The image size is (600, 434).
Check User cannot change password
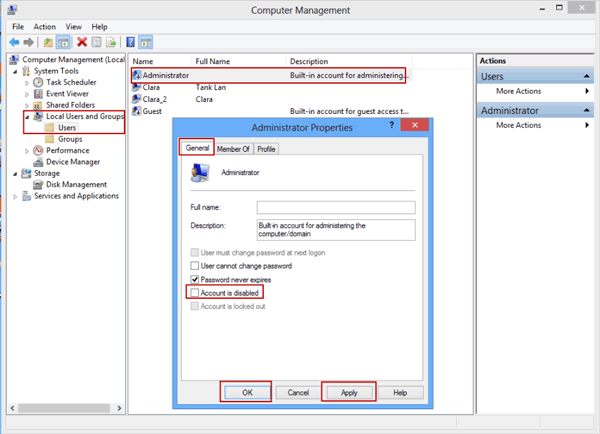[x=195, y=266]
